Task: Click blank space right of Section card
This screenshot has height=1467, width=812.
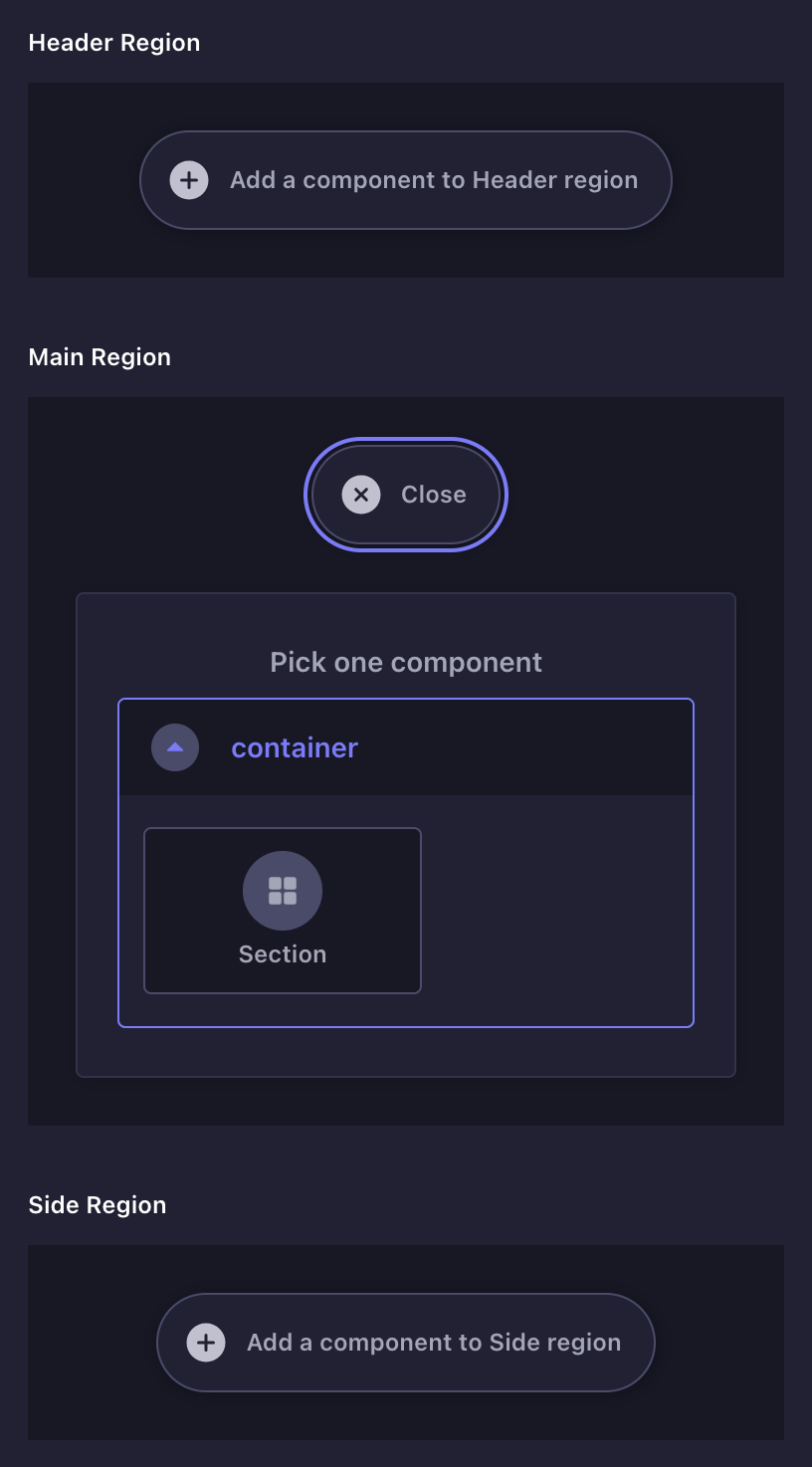Action: [557, 910]
